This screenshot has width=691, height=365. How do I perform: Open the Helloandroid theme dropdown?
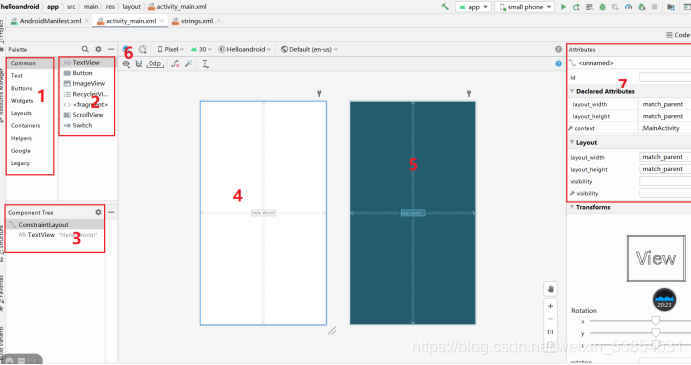(x=245, y=49)
